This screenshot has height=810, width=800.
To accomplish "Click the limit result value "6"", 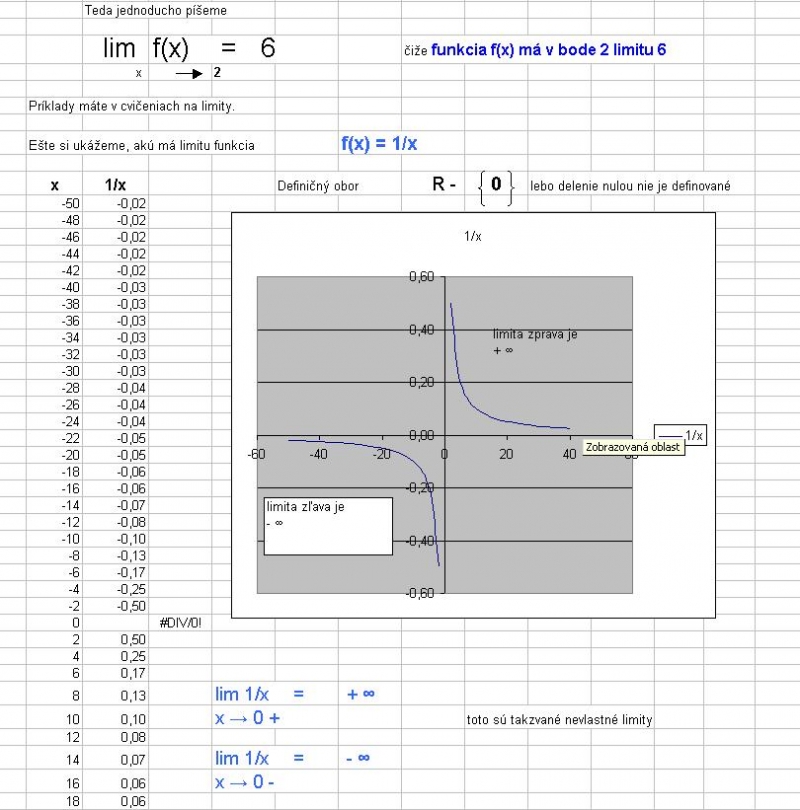I will click(268, 48).
